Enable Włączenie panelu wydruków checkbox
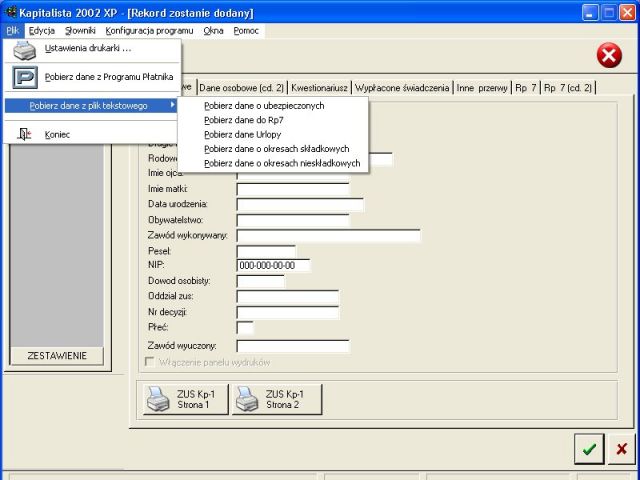The width and height of the screenshot is (640, 480). point(152,362)
